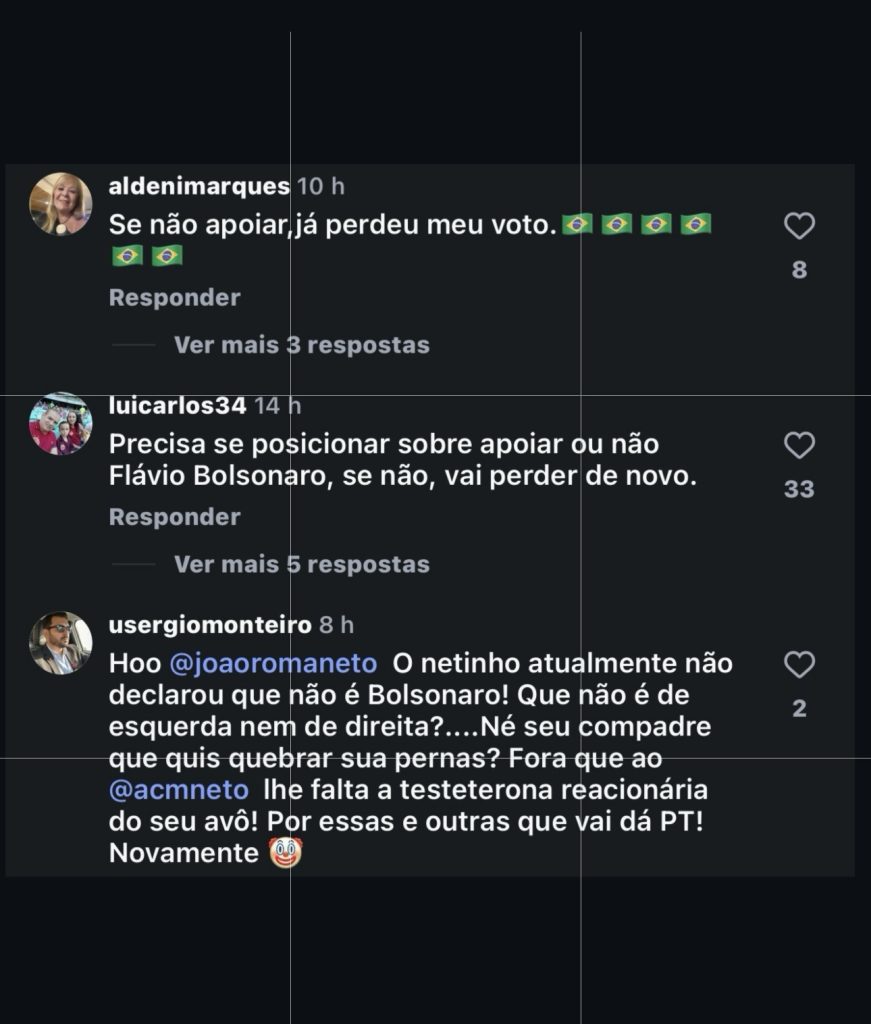
Task: View the 2 likes count
Action: point(799,709)
